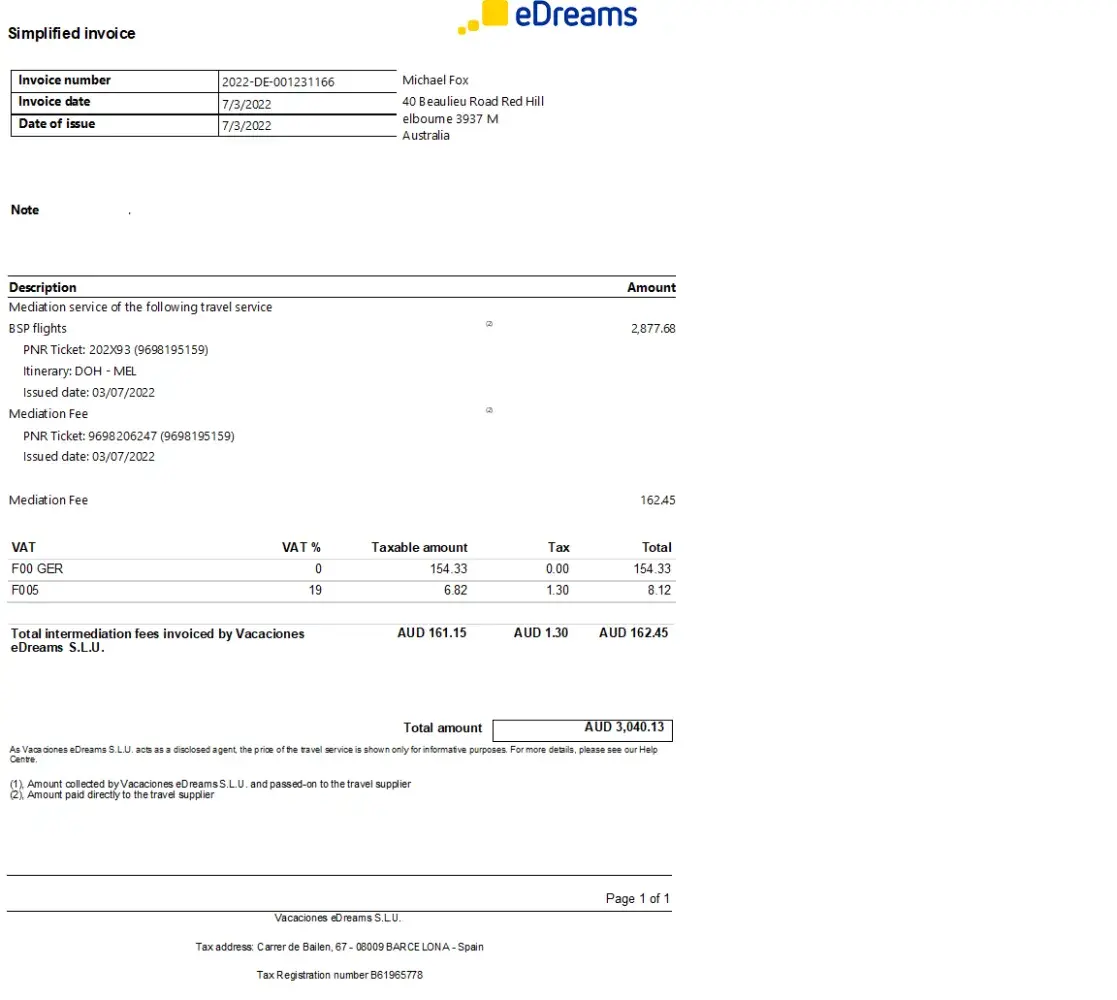The image size is (1117, 1000).
Task: Click the 'Taxable amount' column header
Action: point(419,547)
